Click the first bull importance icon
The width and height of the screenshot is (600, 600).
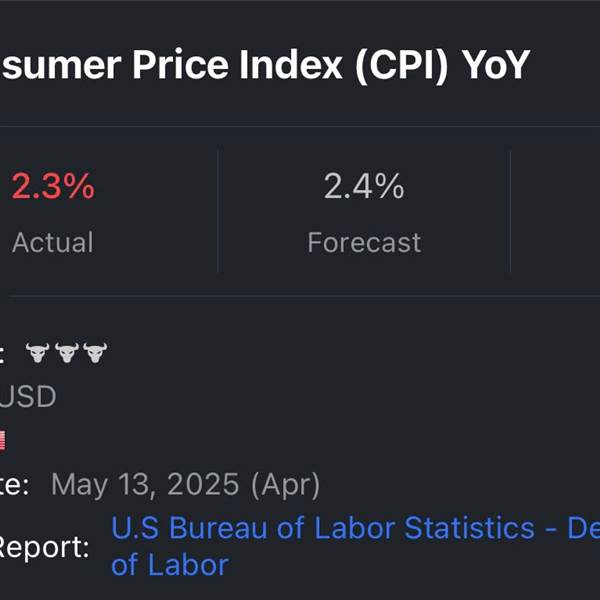tap(38, 353)
